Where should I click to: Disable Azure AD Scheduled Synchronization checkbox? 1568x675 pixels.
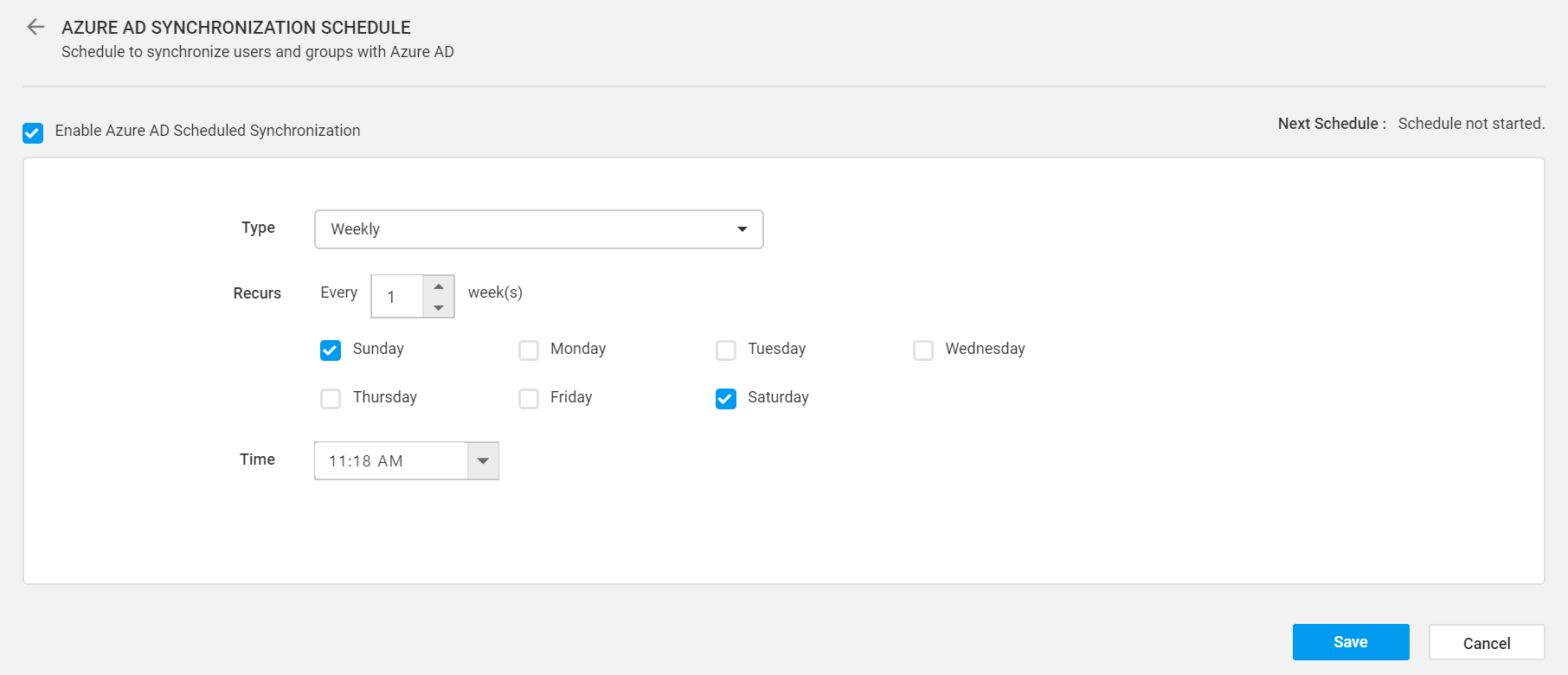[x=33, y=132]
